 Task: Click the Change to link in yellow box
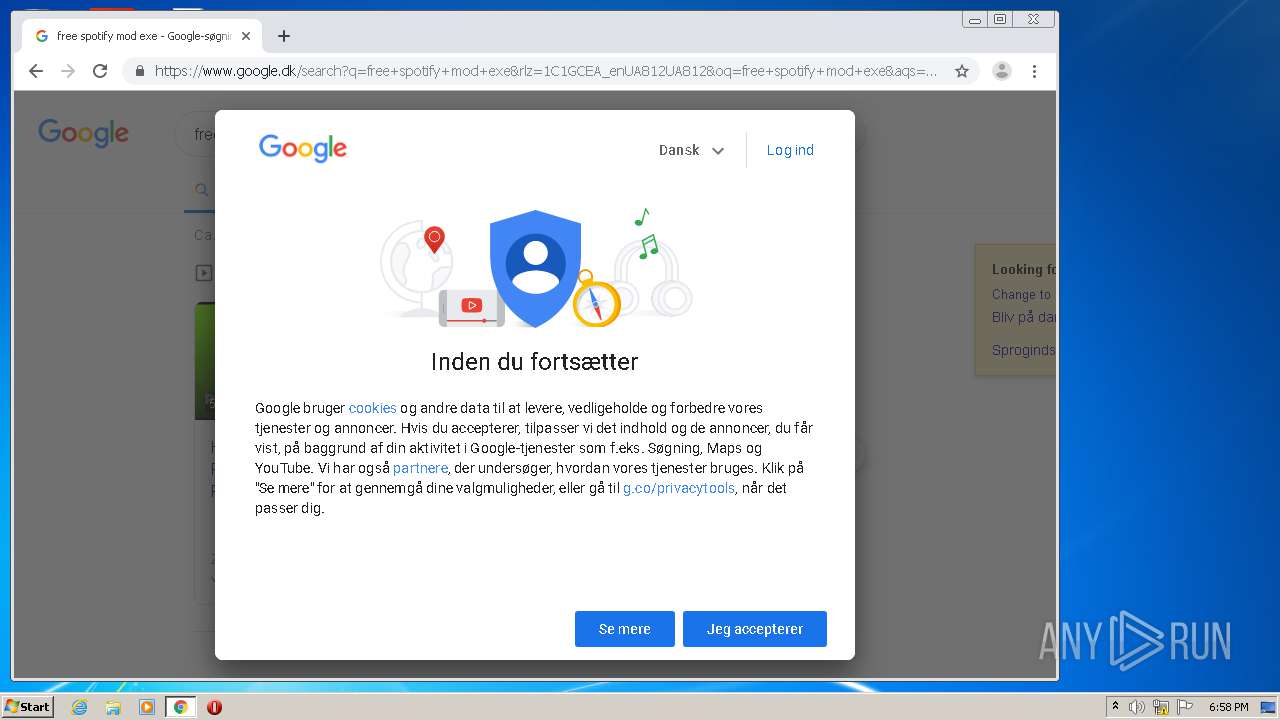pos(1021,294)
